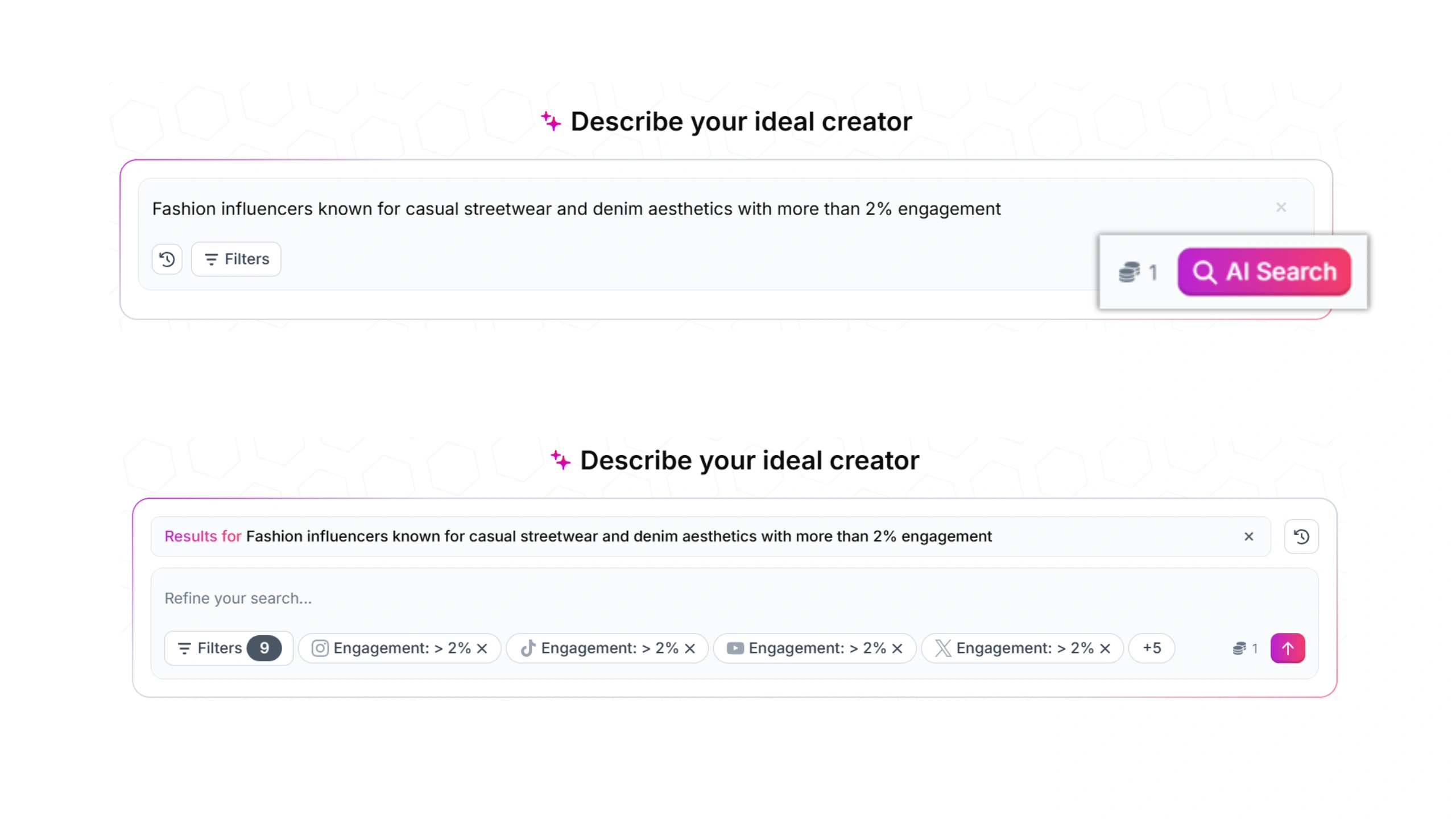1456x819 pixels.
Task: Open search history next to results bar
Action: coord(1301,536)
